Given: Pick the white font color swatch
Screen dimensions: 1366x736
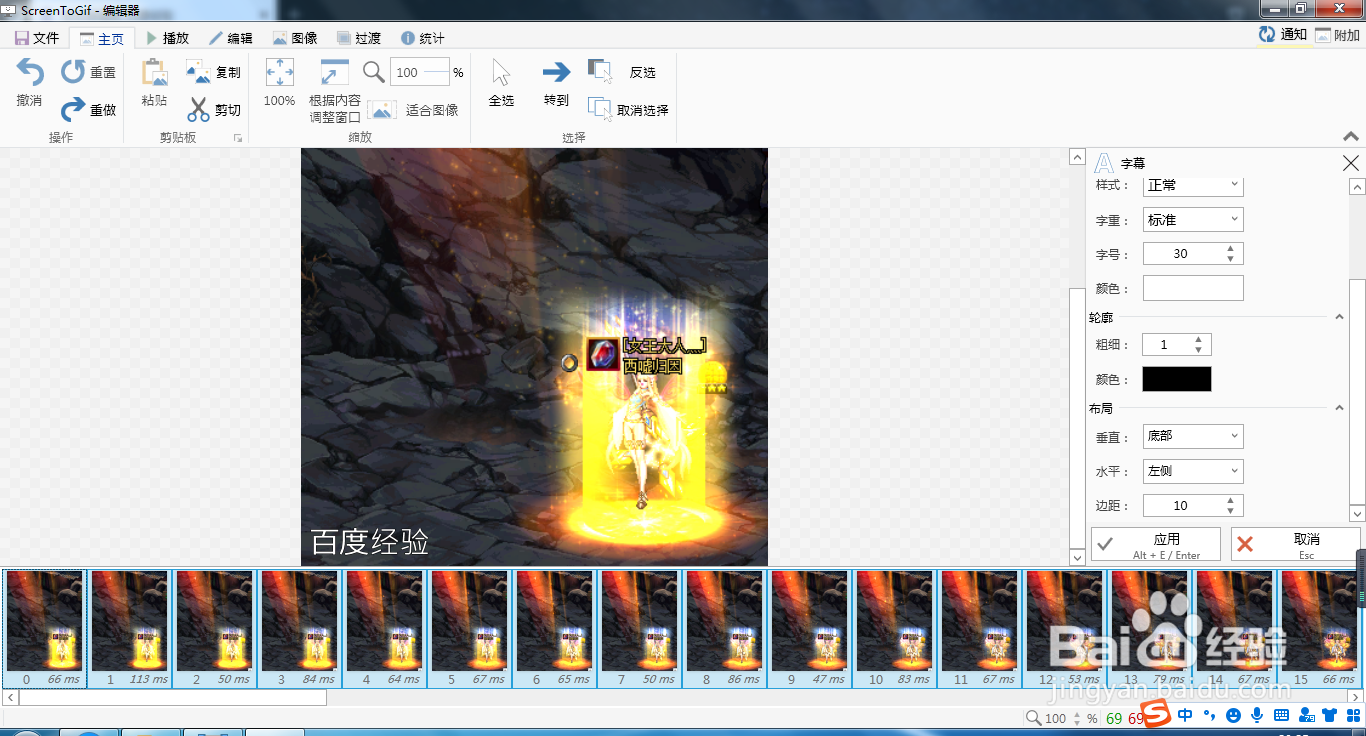Looking at the screenshot, I should [1193, 288].
